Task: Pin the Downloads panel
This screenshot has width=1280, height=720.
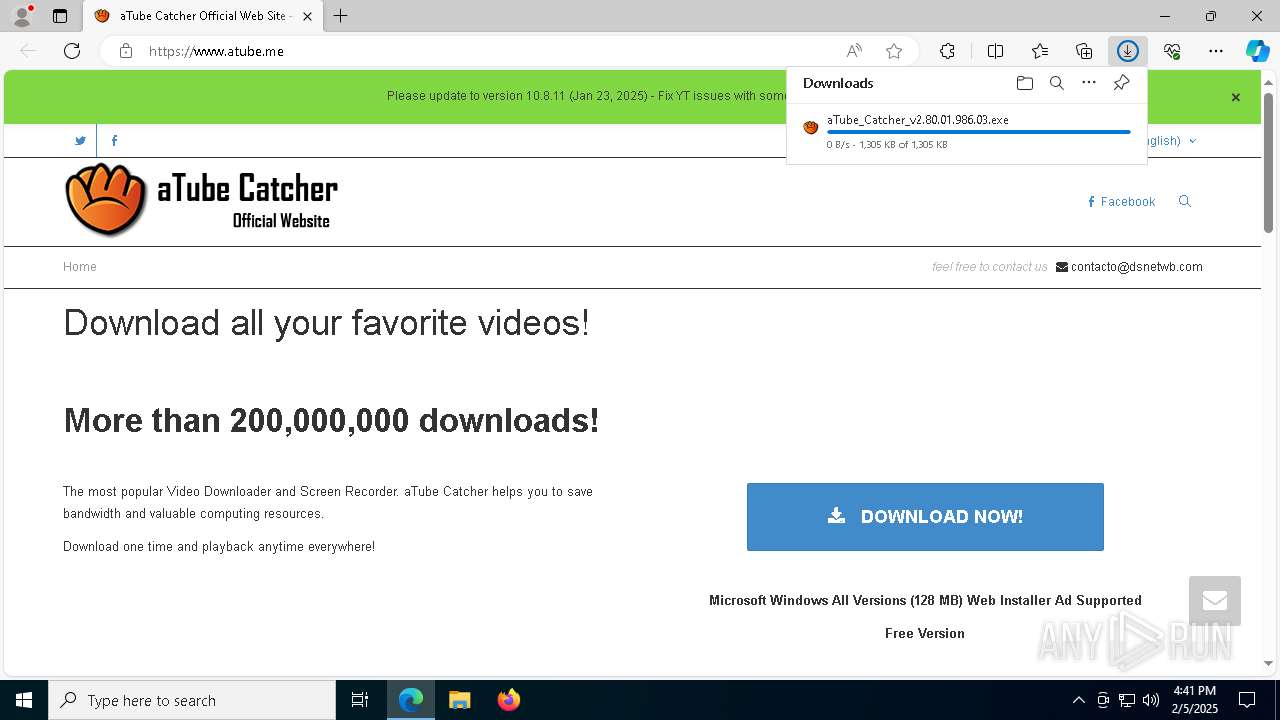Action: click(x=1121, y=83)
